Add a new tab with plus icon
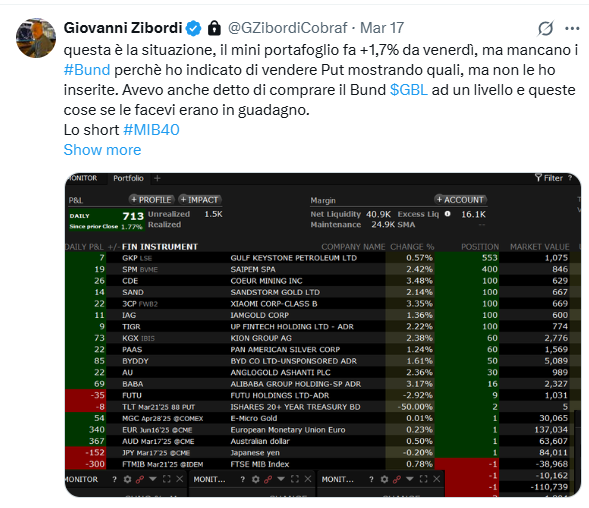Image resolution: width=589 pixels, height=508 pixels. point(157,178)
